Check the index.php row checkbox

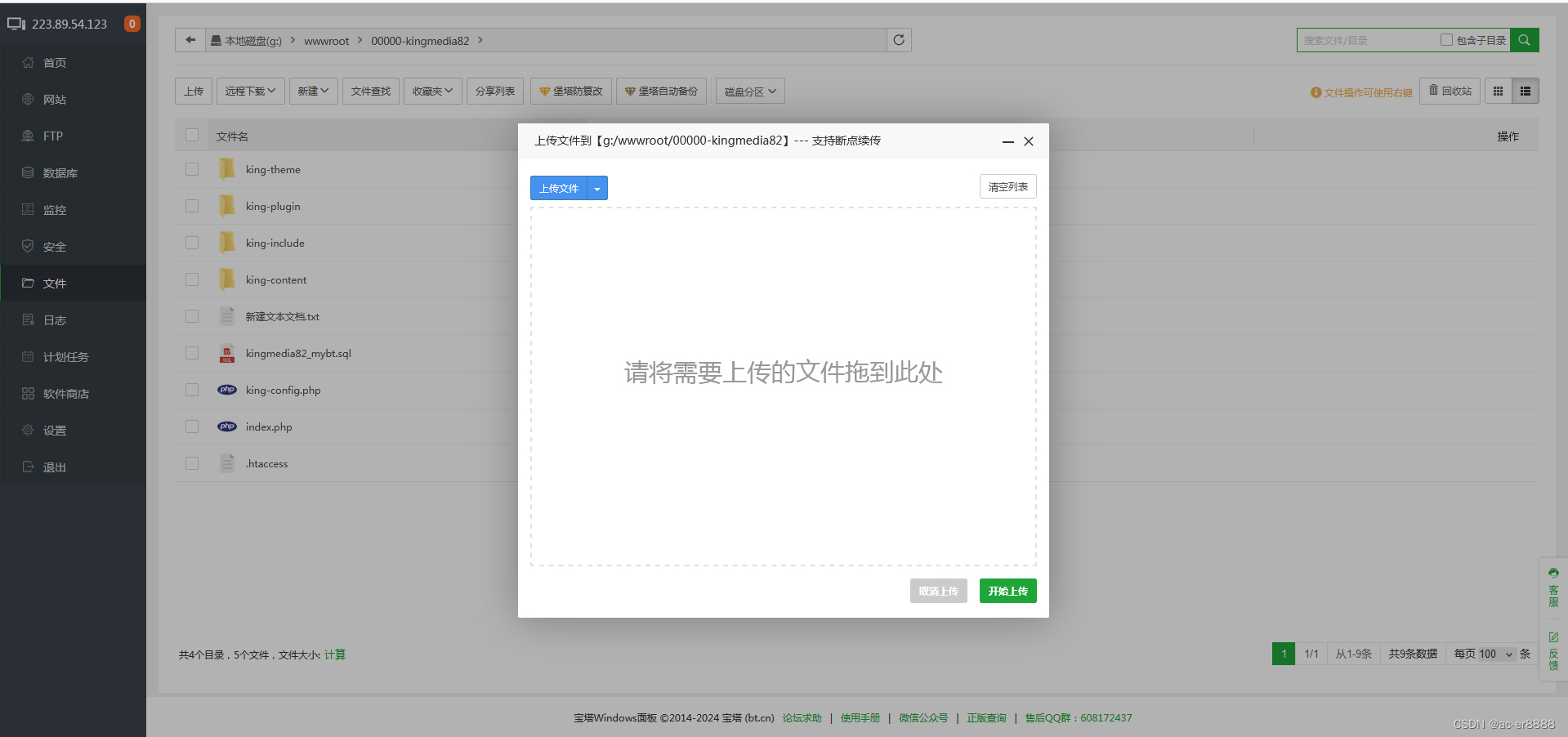192,427
